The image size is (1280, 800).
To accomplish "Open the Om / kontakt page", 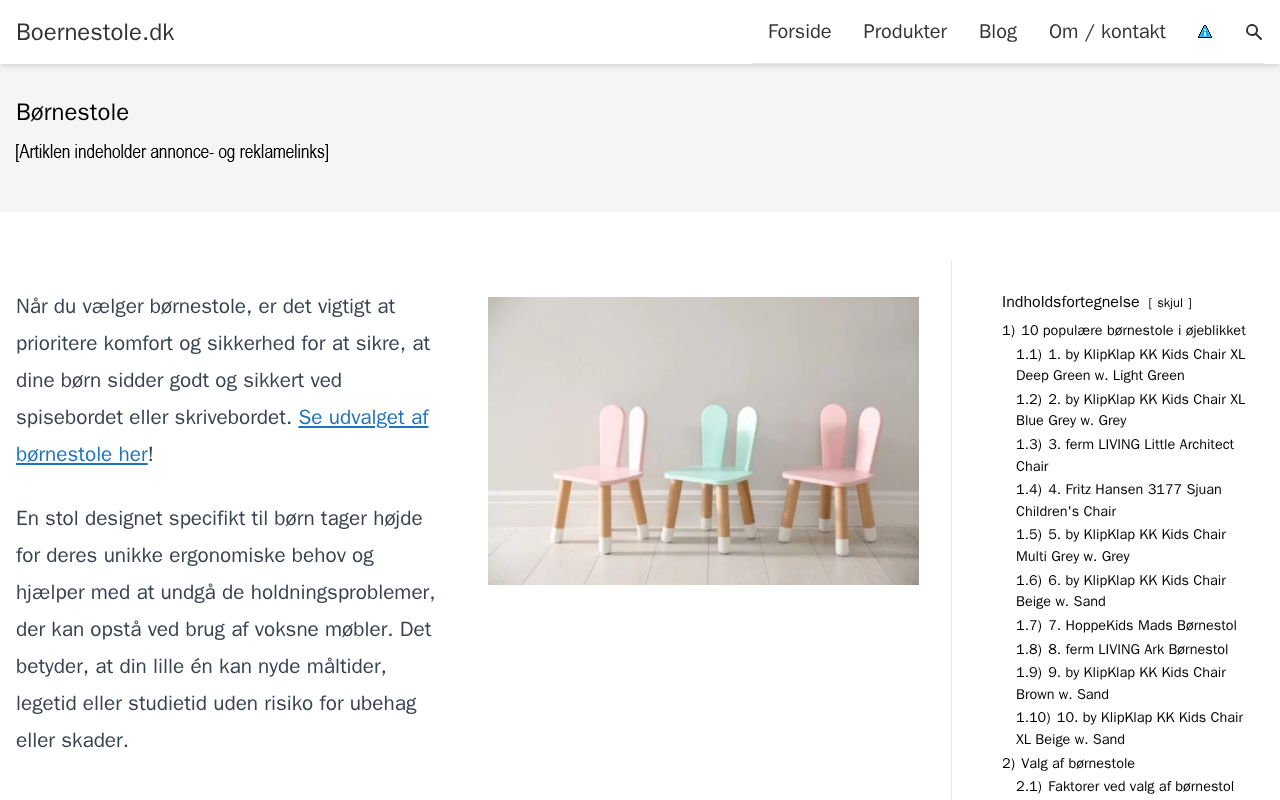I will [x=1107, y=32].
